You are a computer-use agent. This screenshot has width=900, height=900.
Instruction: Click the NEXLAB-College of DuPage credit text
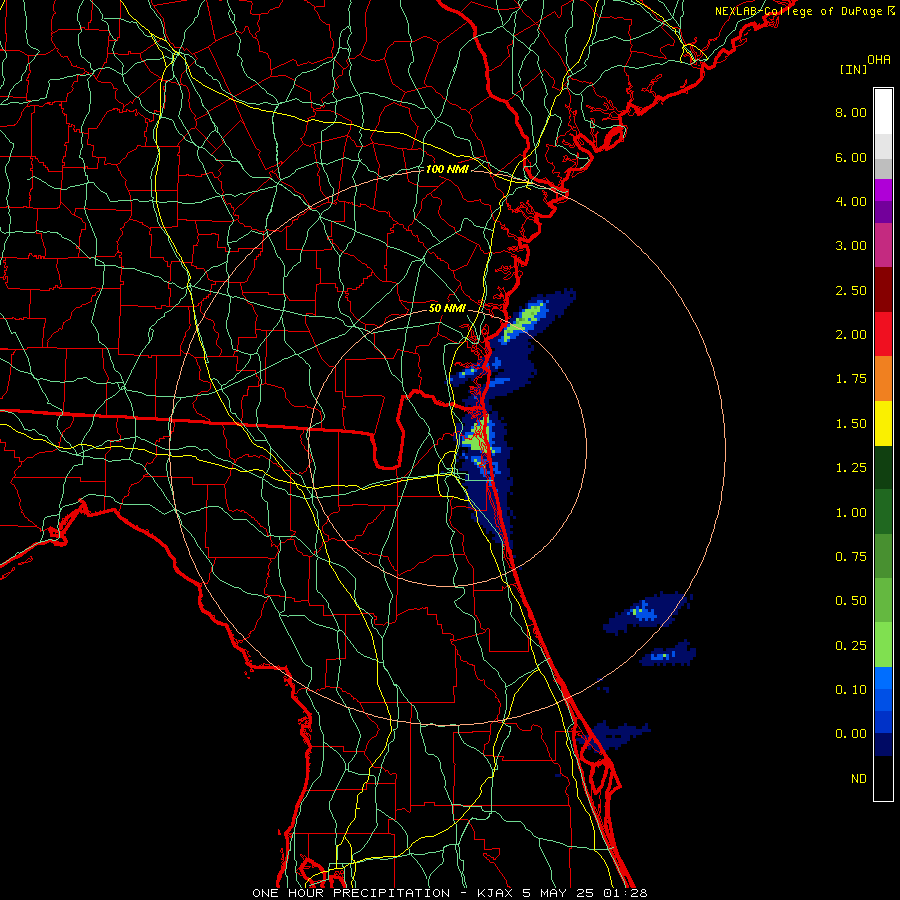[x=805, y=11]
